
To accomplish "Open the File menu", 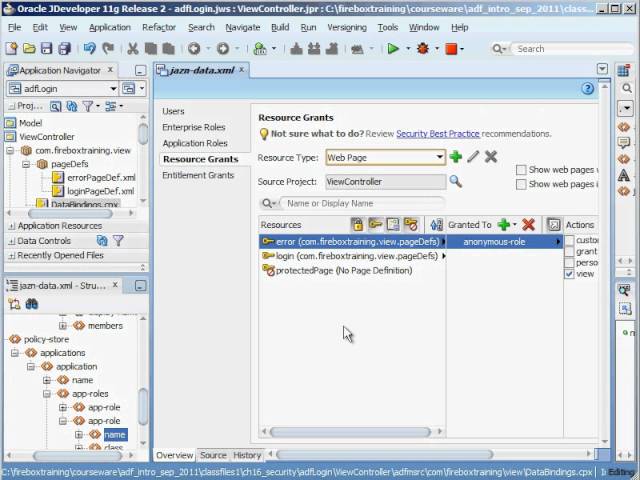I will 14,27.
